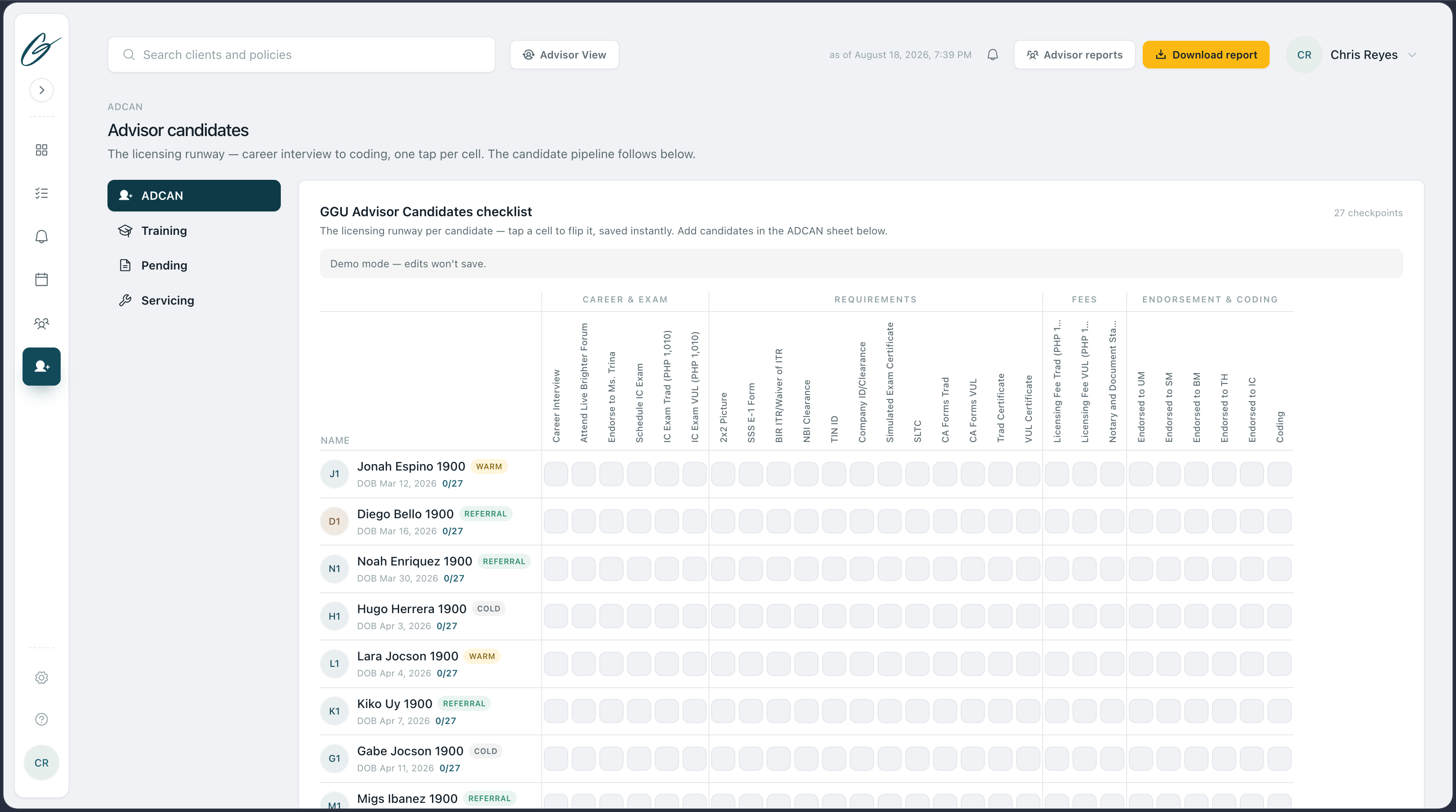Click the N1 avatar for Noah Enriquez
The width and height of the screenshot is (1456, 812).
pyautogui.click(x=335, y=568)
